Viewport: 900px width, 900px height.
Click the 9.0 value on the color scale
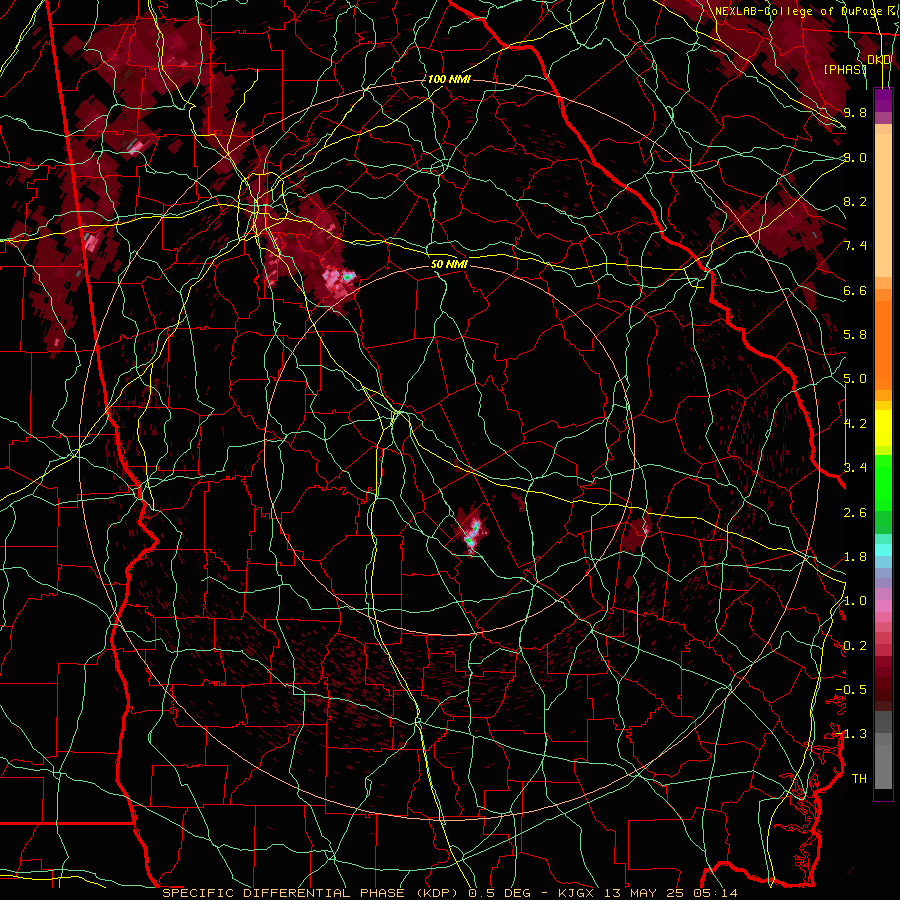[x=855, y=157]
